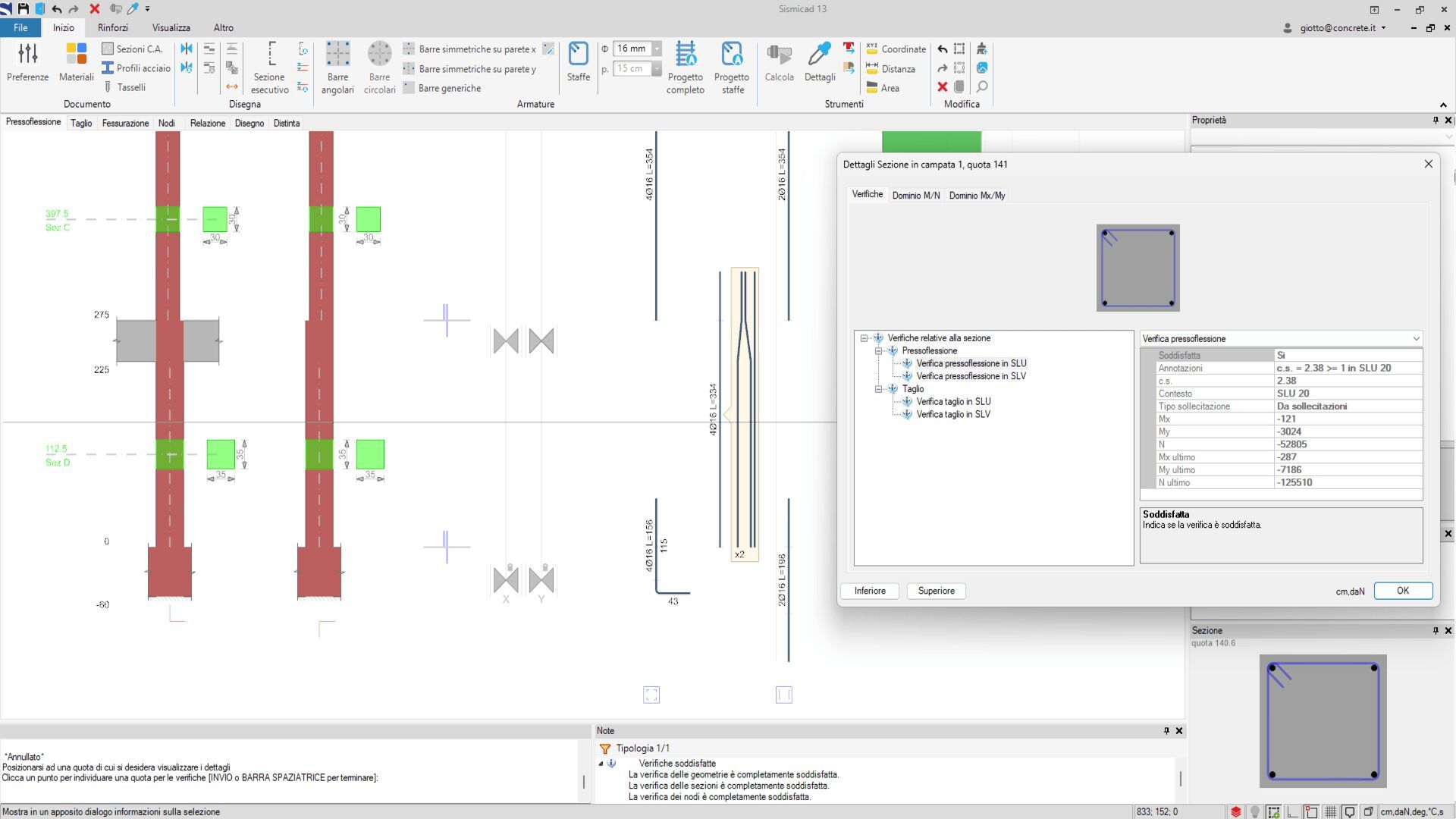Open the Rinforzi ribbon tab
Image resolution: width=1456 pixels, height=819 pixels.
[112, 27]
